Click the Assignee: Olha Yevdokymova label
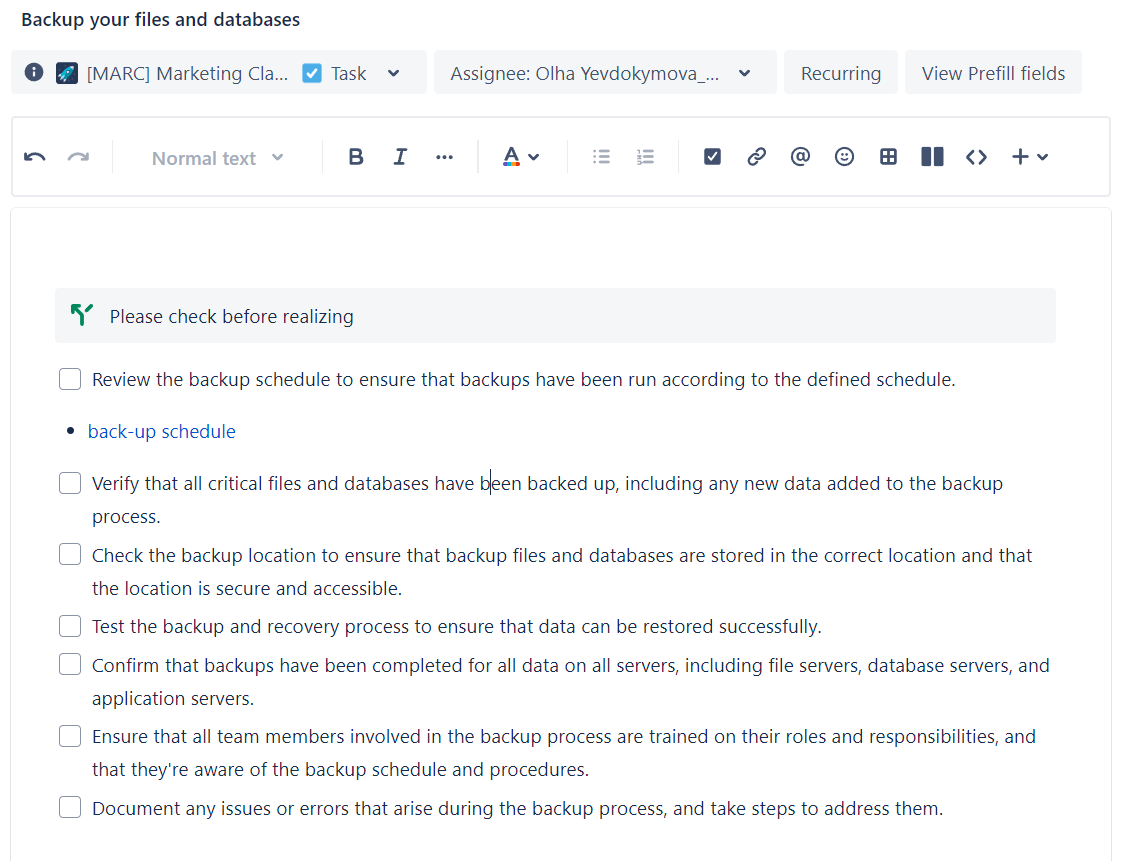The height and width of the screenshot is (861, 1125). click(585, 73)
